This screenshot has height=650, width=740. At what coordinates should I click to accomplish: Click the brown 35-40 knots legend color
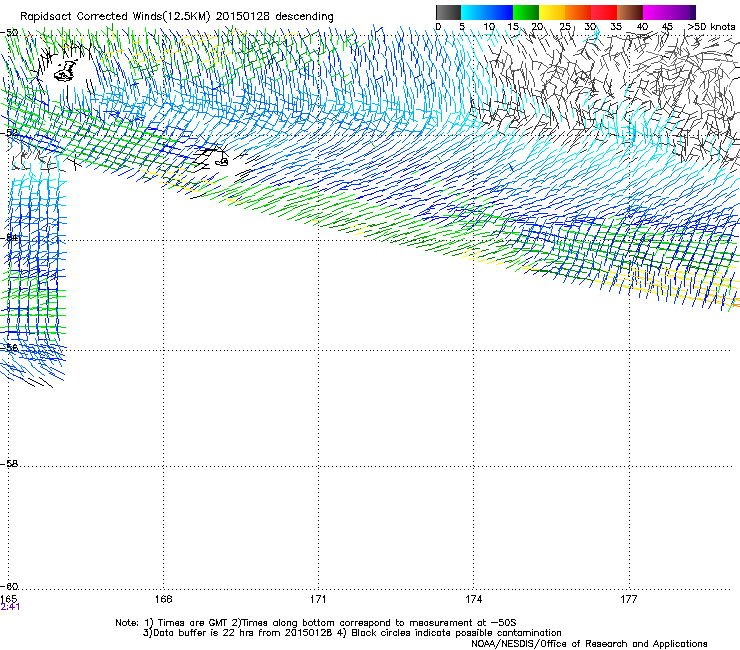click(630, 12)
